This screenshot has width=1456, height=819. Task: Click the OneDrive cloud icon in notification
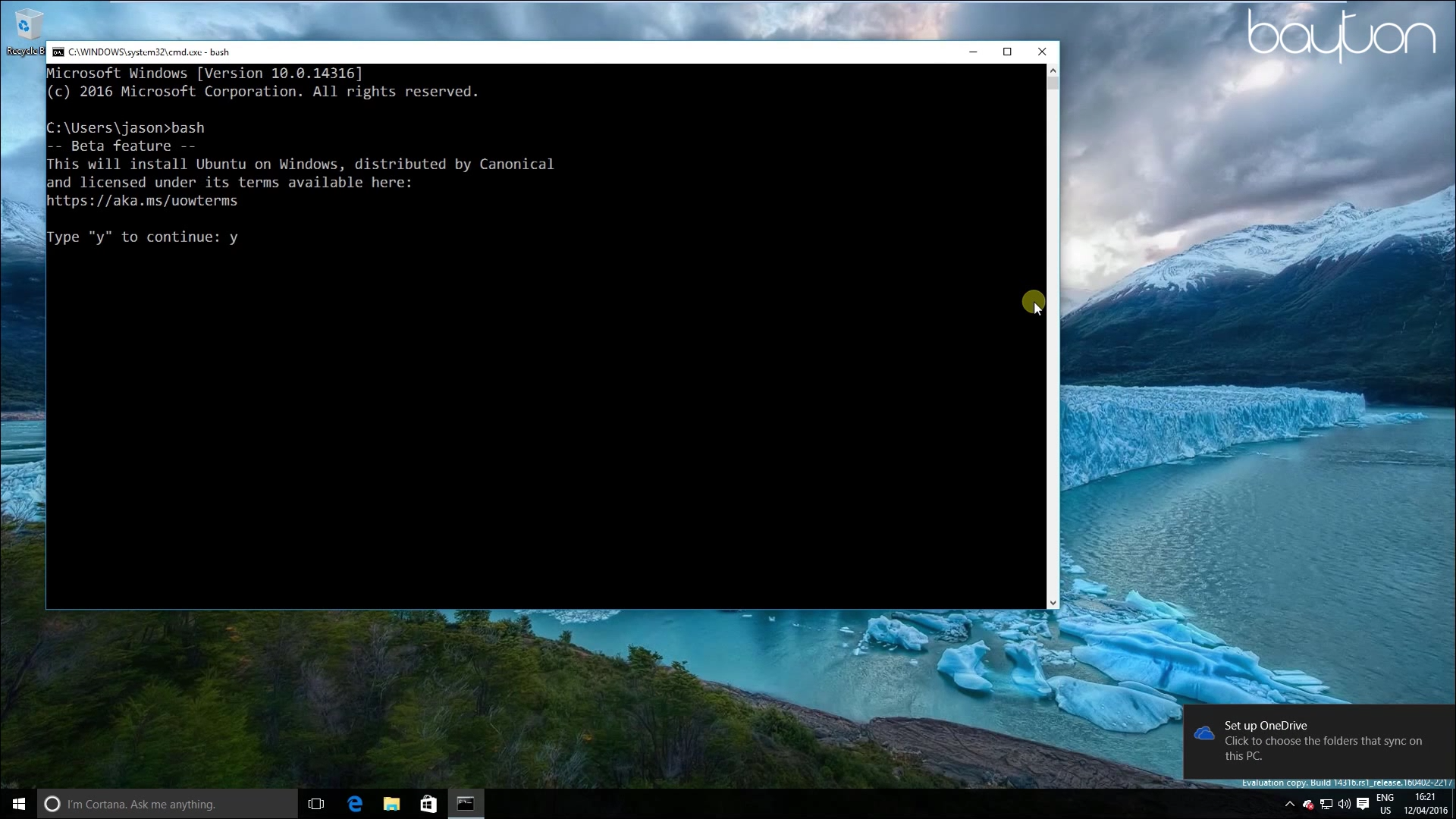click(1203, 733)
